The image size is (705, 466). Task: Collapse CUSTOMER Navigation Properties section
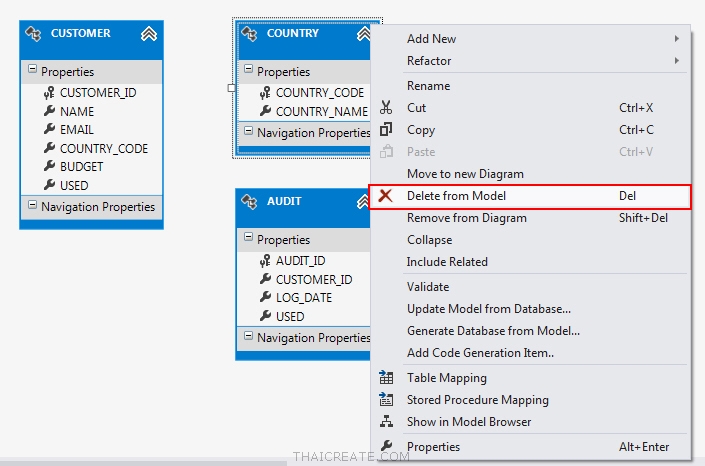coord(32,205)
